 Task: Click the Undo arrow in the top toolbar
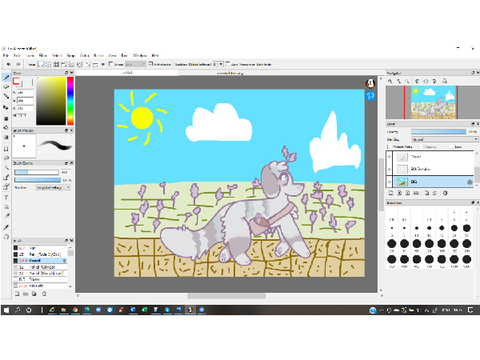click(9, 64)
